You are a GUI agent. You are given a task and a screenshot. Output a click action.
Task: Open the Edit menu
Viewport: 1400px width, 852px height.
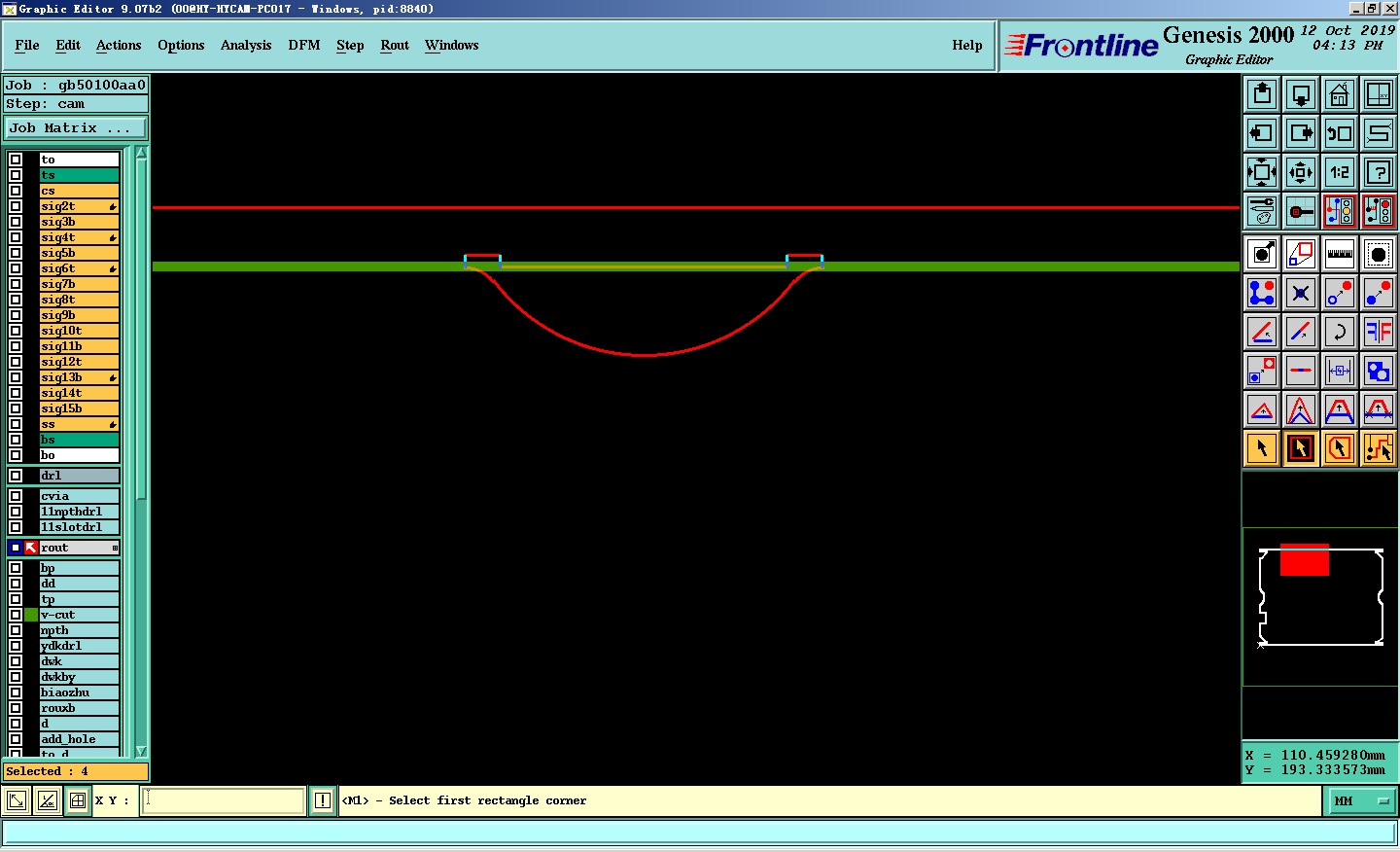coord(68,45)
